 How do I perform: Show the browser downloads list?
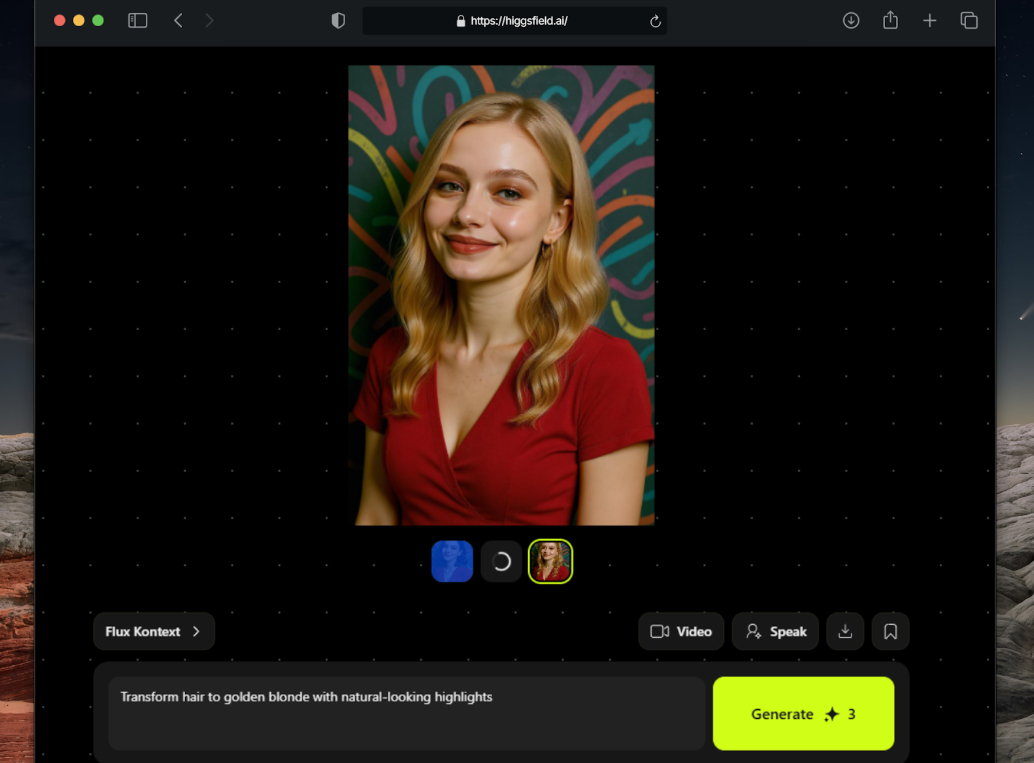pos(851,20)
